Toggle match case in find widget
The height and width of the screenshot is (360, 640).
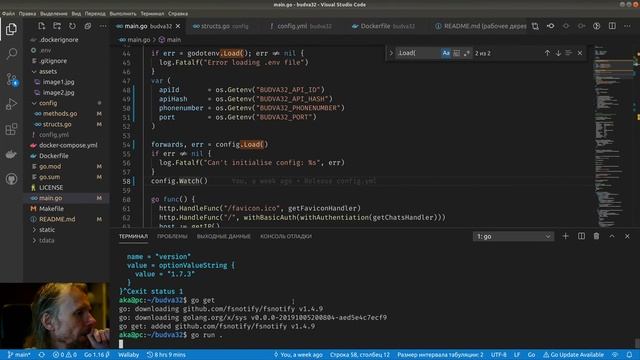(446, 53)
